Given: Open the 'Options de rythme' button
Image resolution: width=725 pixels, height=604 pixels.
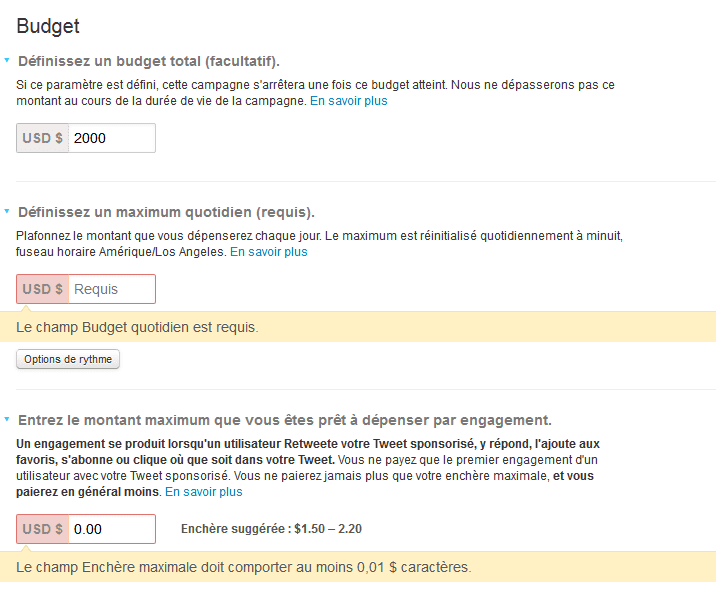Looking at the screenshot, I should [68, 359].
